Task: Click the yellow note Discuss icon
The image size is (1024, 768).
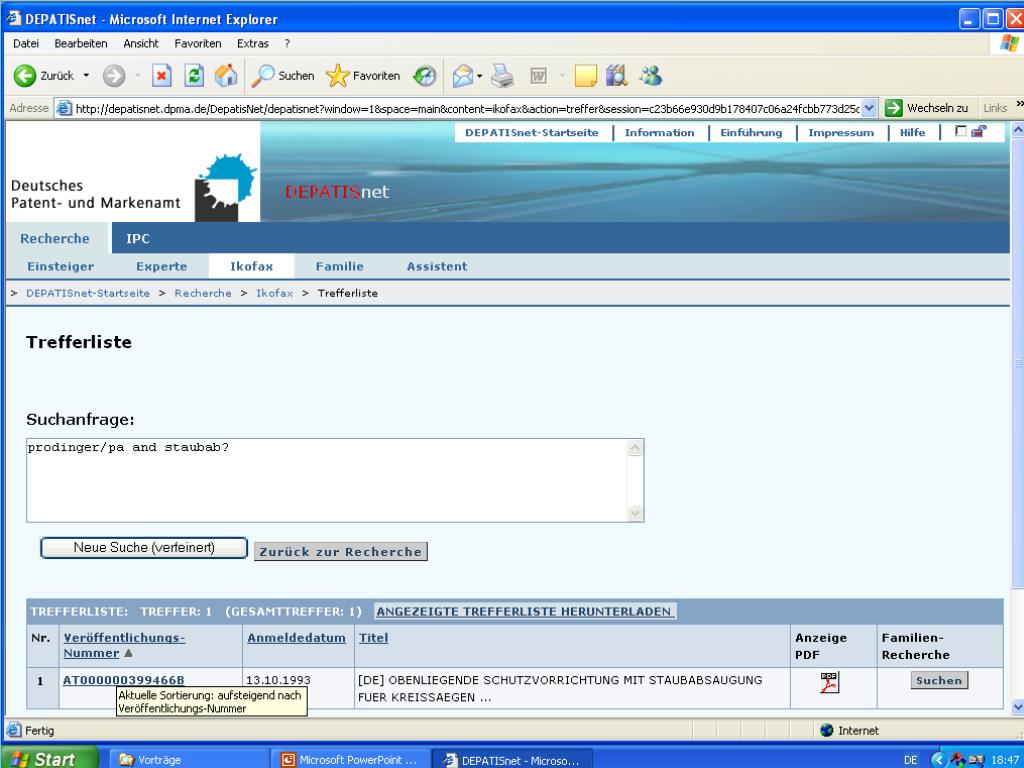Action: [x=585, y=76]
